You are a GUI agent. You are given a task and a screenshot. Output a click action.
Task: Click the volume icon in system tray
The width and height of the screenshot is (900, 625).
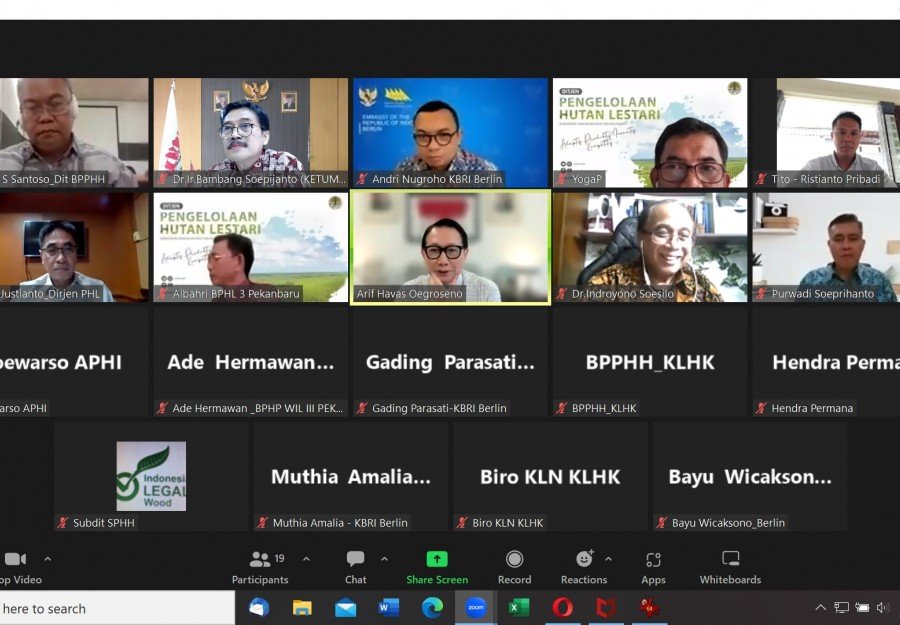[x=882, y=607]
